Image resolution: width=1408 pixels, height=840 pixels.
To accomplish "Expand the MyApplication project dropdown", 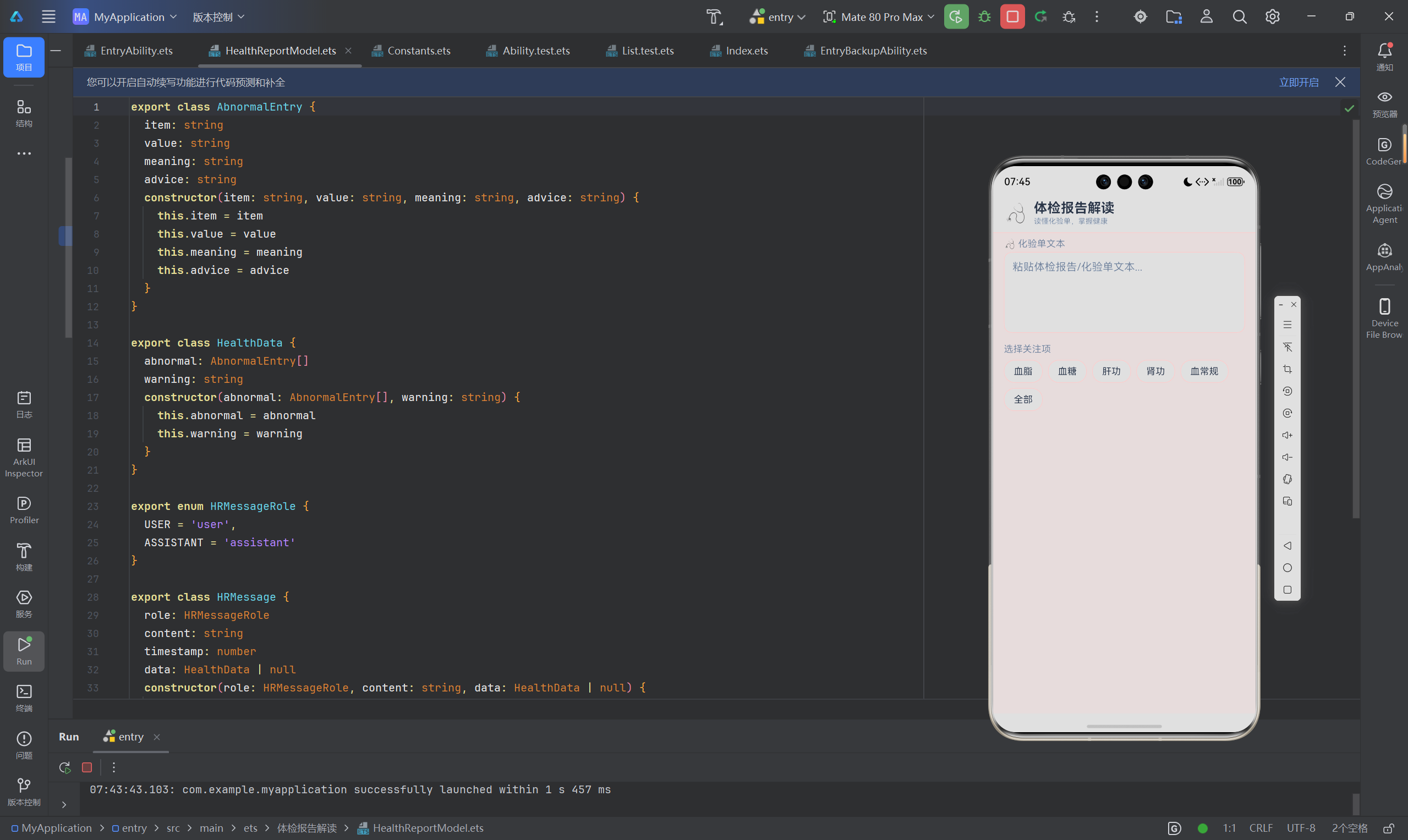I will tap(124, 17).
